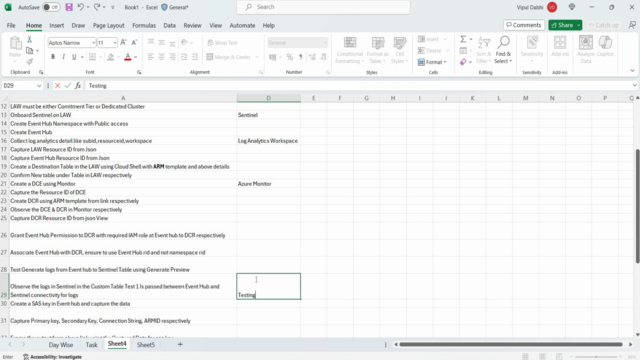The width and height of the screenshot is (640, 360).
Task: Click Increase Font Size icon
Action: (x=123, y=42)
